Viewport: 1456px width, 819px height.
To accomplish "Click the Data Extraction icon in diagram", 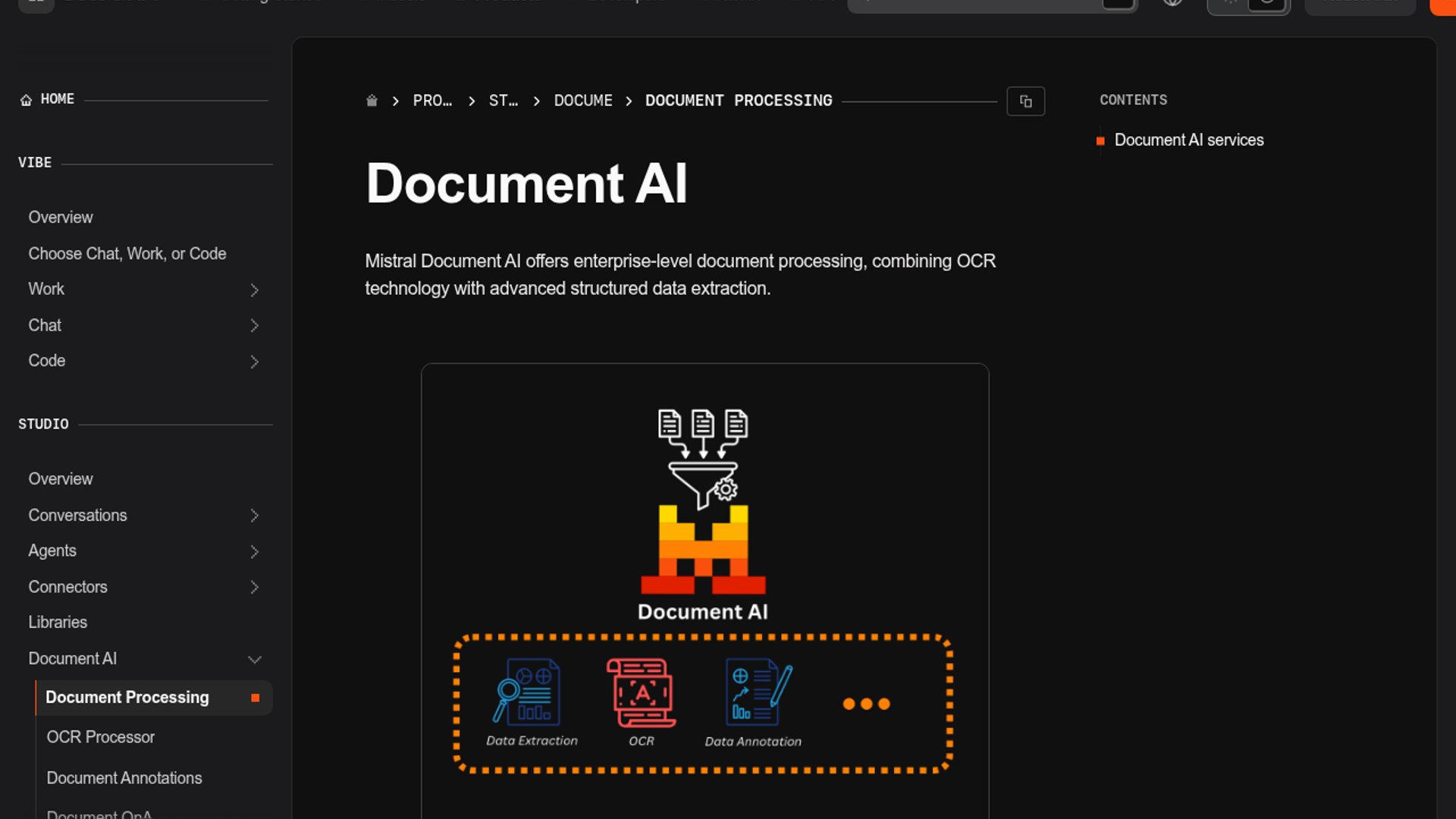I will pyautogui.click(x=528, y=691).
